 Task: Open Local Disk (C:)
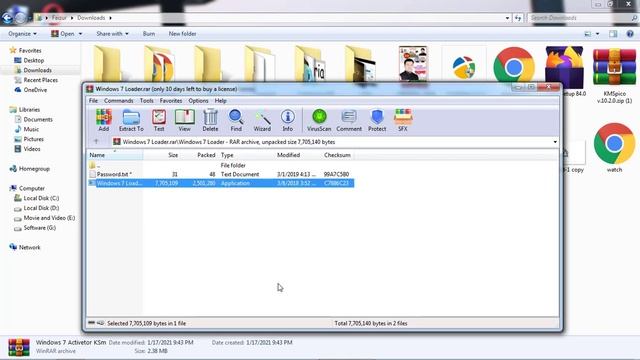pos(41,198)
